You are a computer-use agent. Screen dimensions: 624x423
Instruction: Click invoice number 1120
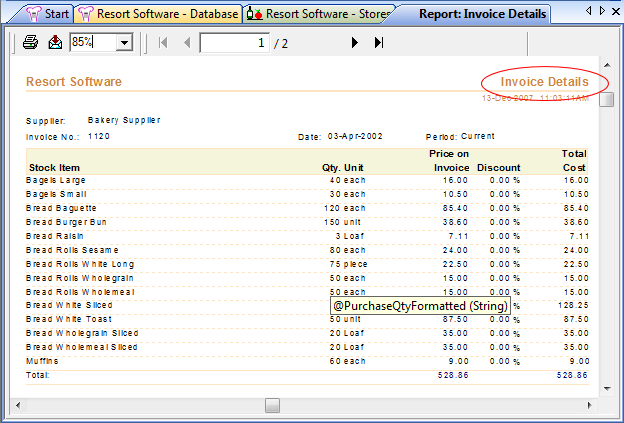coord(99,136)
